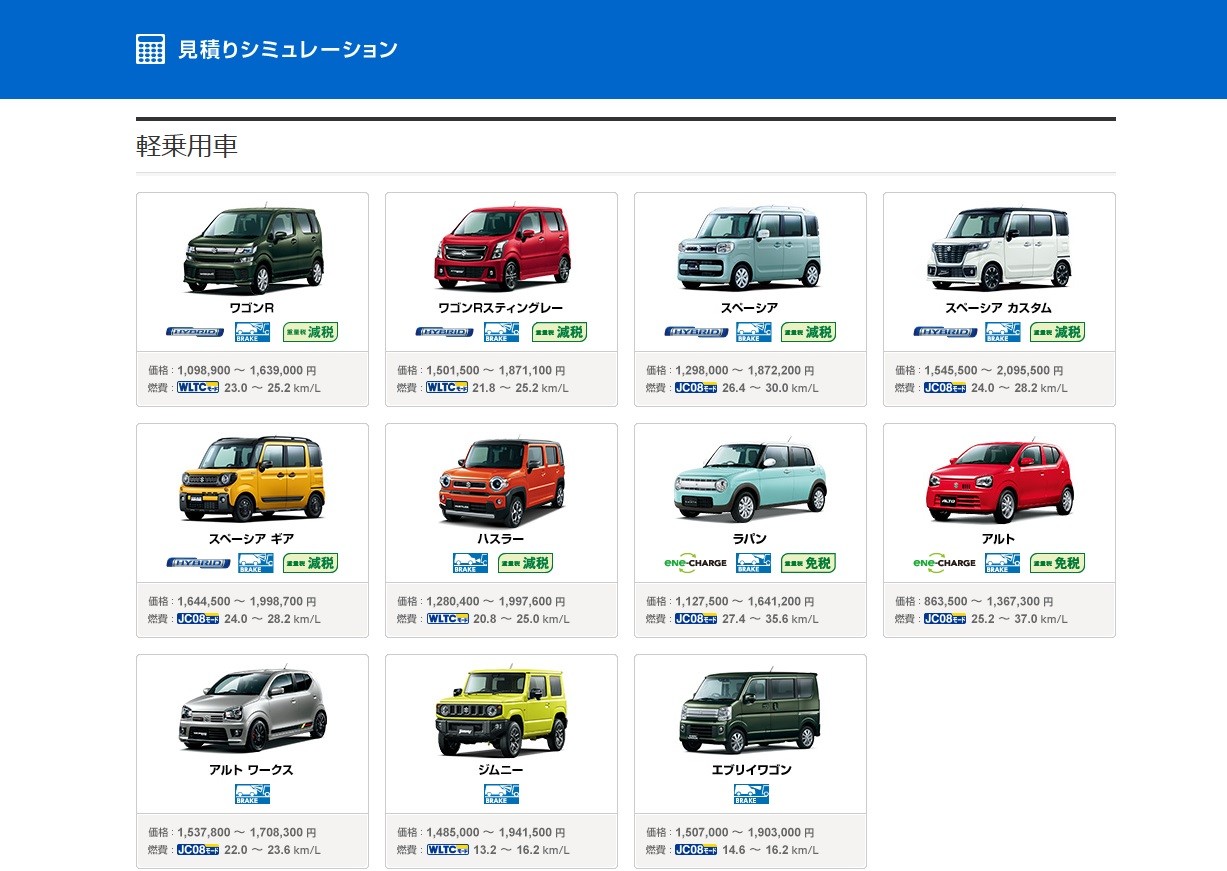Click the ワゴンR 減税 tax badge
Image resolution: width=1227 pixels, height=871 pixels.
(311, 332)
